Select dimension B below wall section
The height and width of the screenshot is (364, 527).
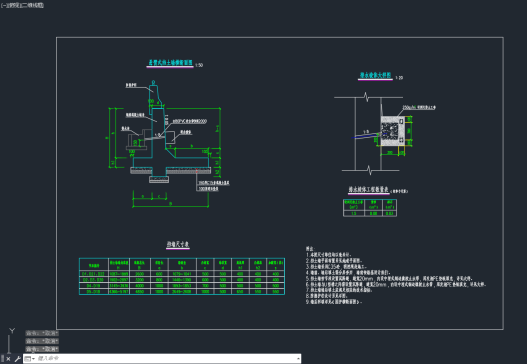[170, 203]
